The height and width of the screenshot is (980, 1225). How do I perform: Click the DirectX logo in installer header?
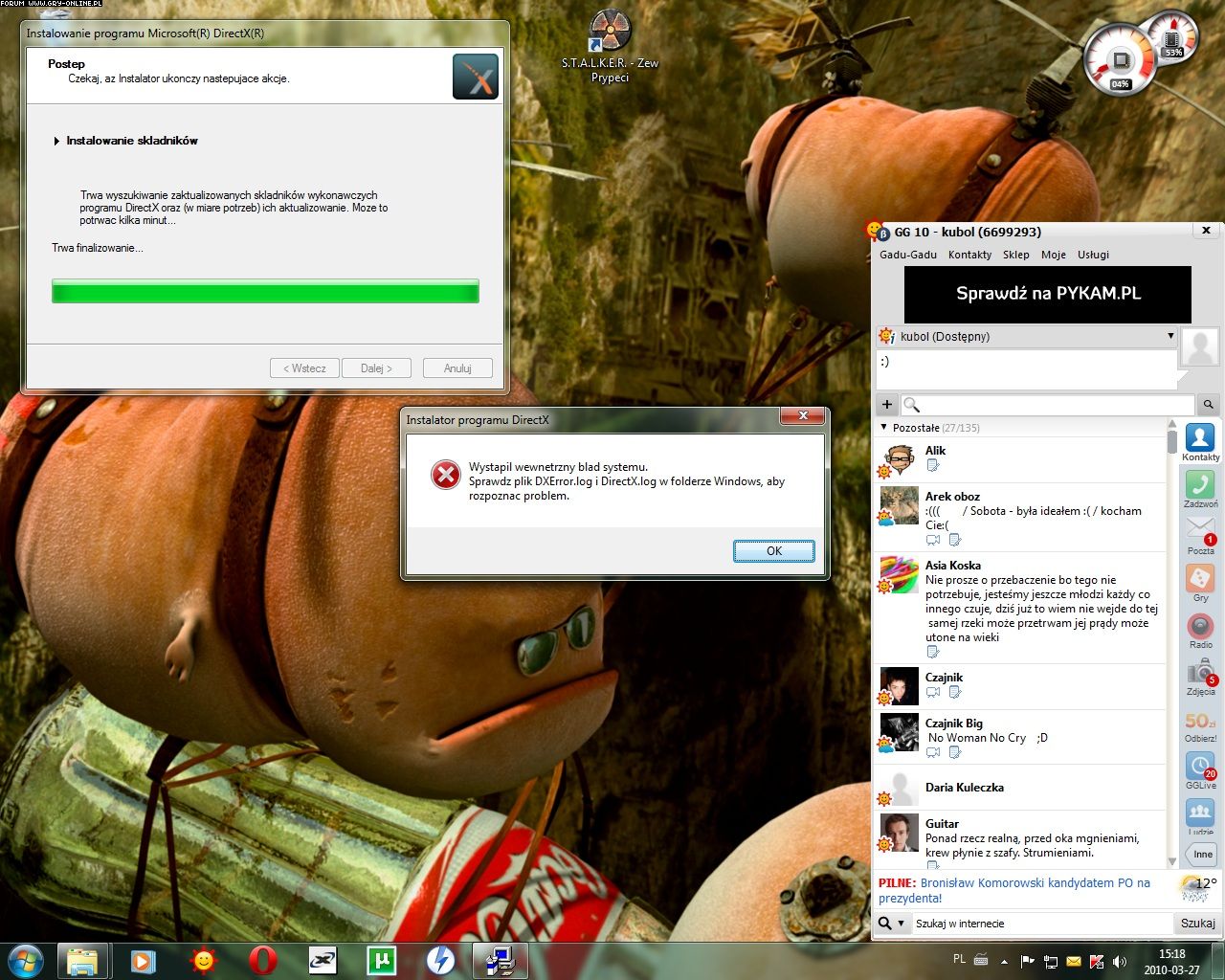(475, 77)
